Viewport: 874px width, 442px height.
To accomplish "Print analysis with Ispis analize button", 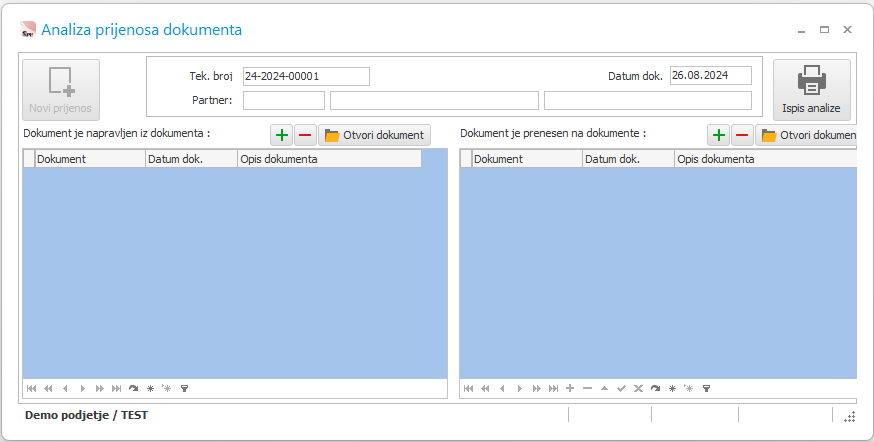I will (812, 90).
